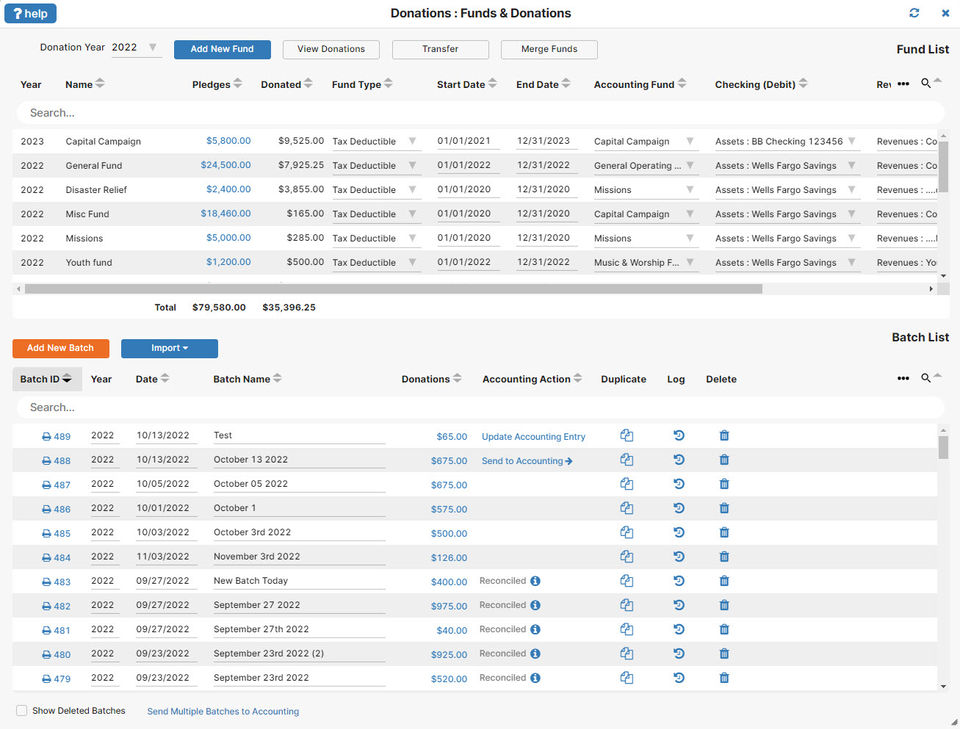The height and width of the screenshot is (729, 960).
Task: Open Batch List column options ellipsis
Action: pos(903,378)
